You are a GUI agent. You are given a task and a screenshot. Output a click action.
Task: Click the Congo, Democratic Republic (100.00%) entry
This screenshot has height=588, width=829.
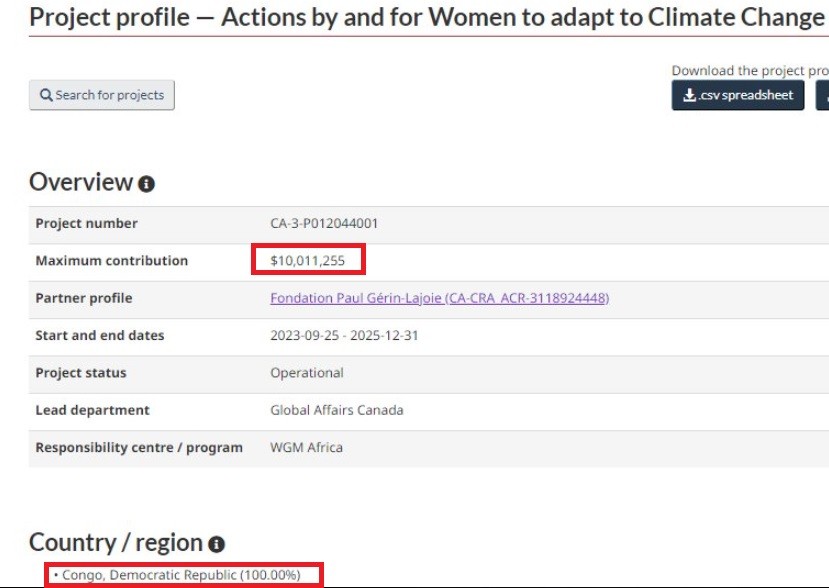(181, 575)
